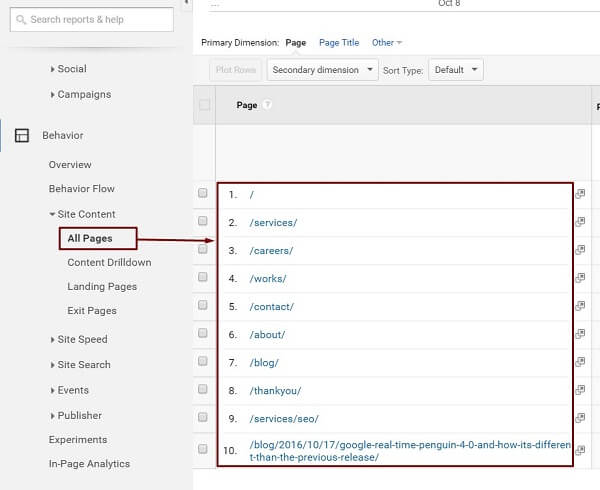Expand the Site Speed section
The image size is (600, 490).
coord(79,339)
